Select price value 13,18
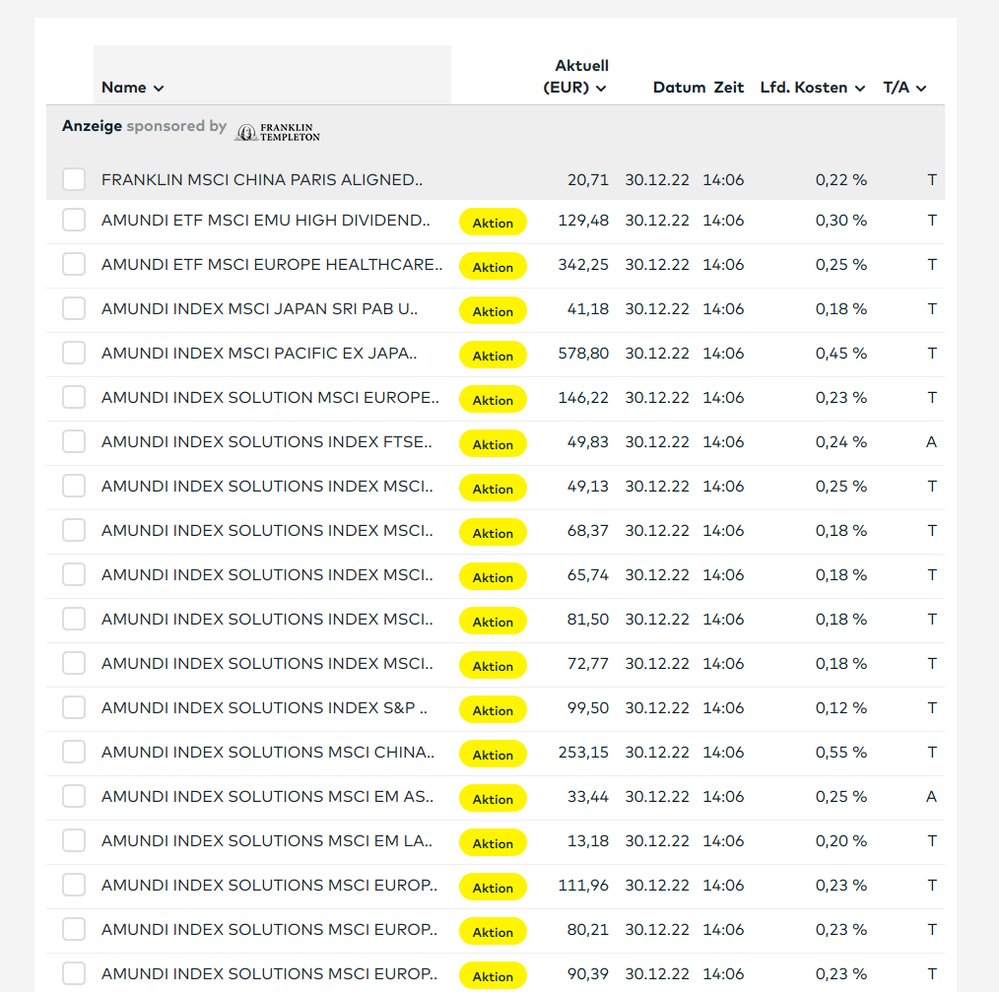The image size is (999, 992). [x=588, y=840]
